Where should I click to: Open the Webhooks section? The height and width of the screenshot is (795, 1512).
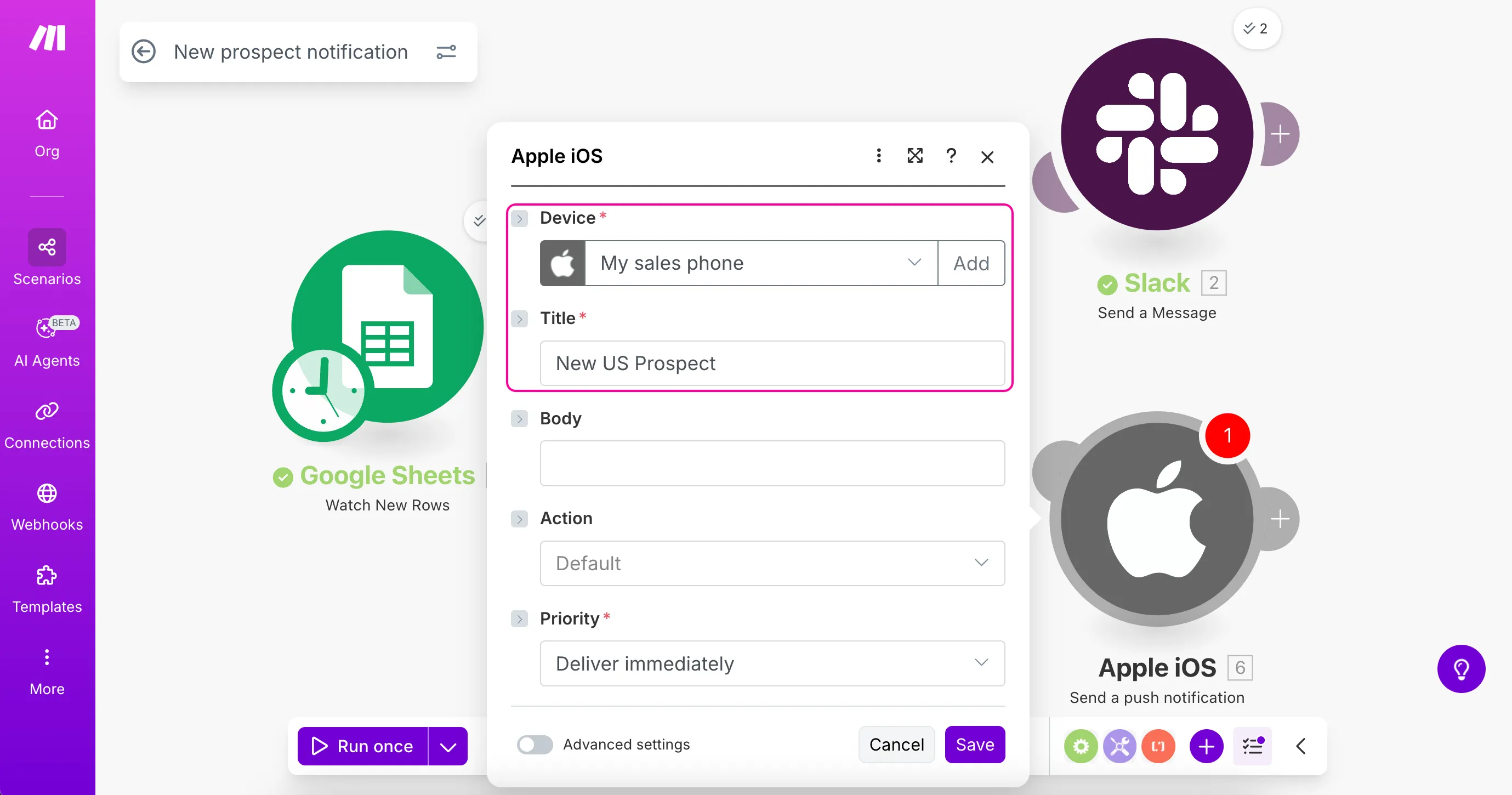click(x=47, y=508)
